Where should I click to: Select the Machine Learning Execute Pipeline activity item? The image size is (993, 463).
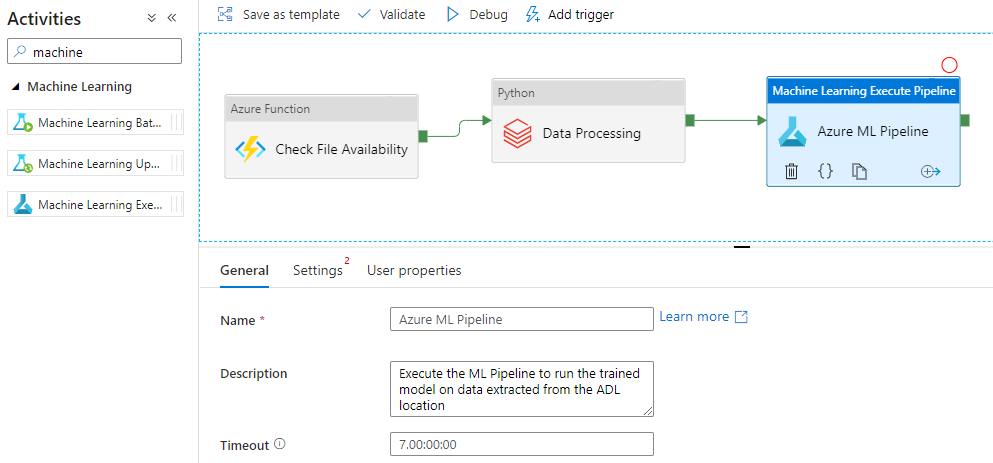pyautogui.click(x=96, y=205)
